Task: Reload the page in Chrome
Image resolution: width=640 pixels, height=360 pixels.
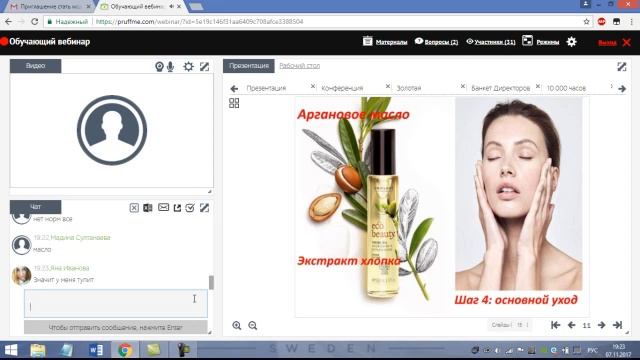Action: click(x=35, y=22)
